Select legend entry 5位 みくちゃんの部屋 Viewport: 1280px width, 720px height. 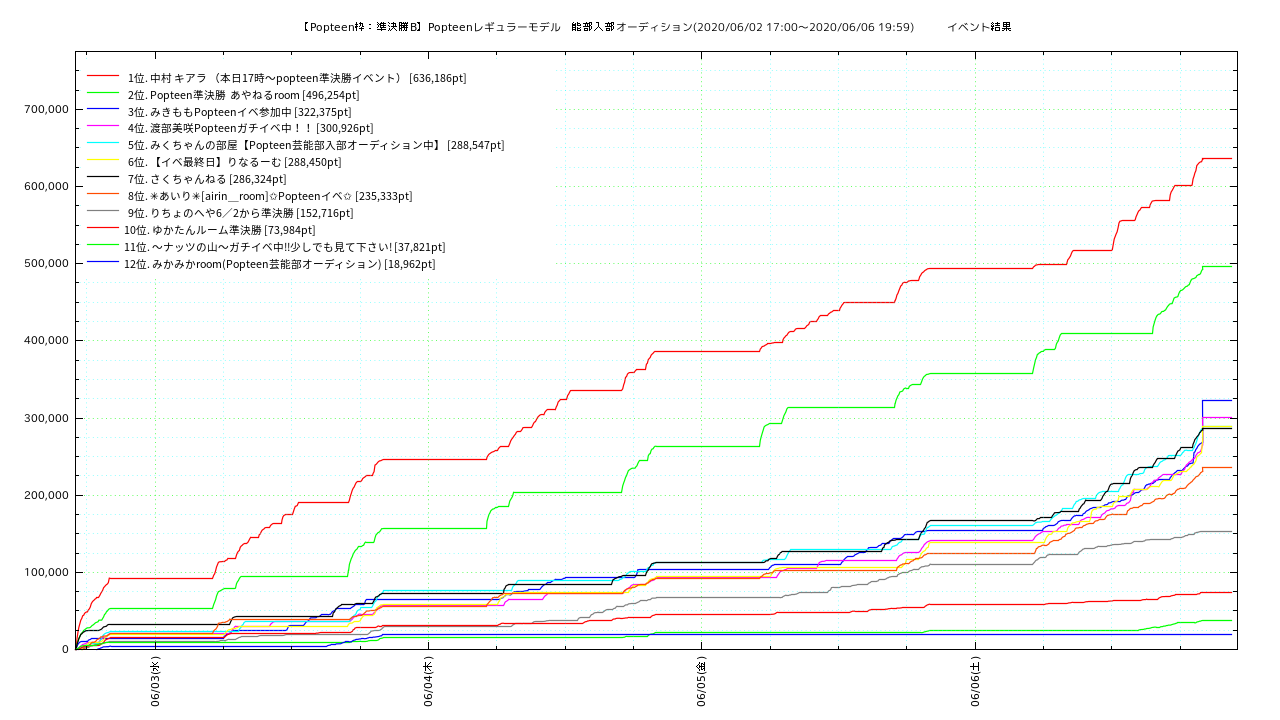(315, 145)
